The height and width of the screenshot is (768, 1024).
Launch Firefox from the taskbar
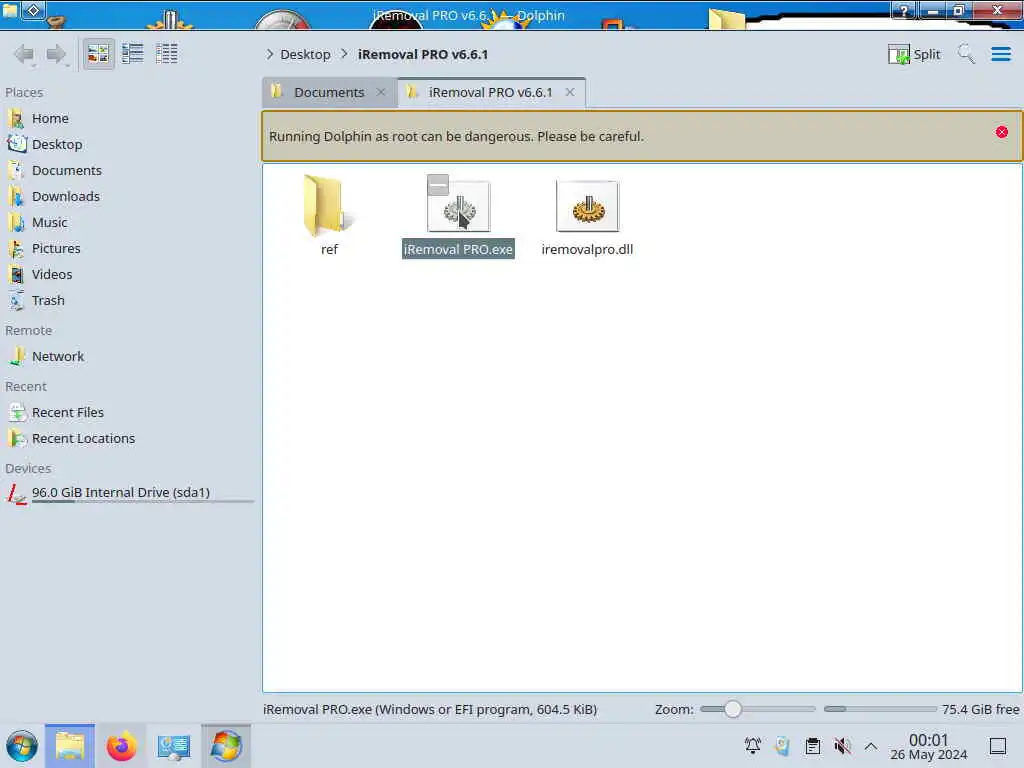pyautogui.click(x=121, y=746)
